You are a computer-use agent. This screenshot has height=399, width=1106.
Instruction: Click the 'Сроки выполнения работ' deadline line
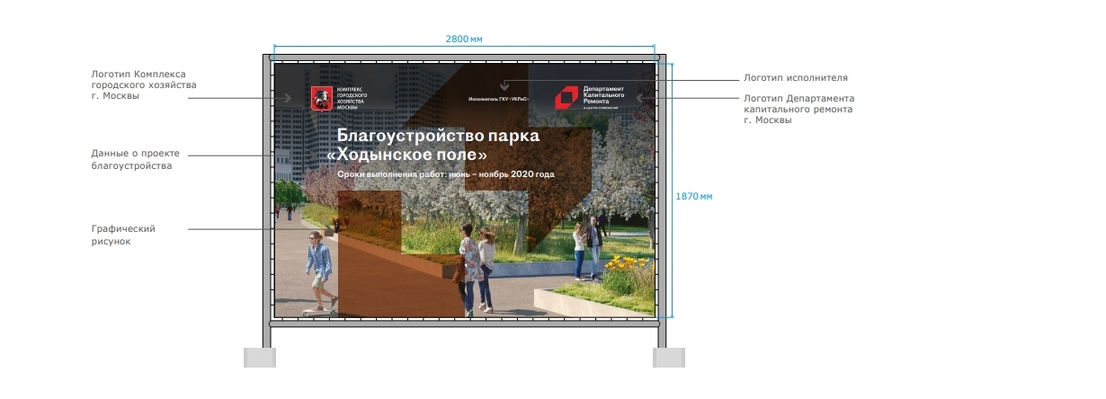pyautogui.click(x=446, y=174)
